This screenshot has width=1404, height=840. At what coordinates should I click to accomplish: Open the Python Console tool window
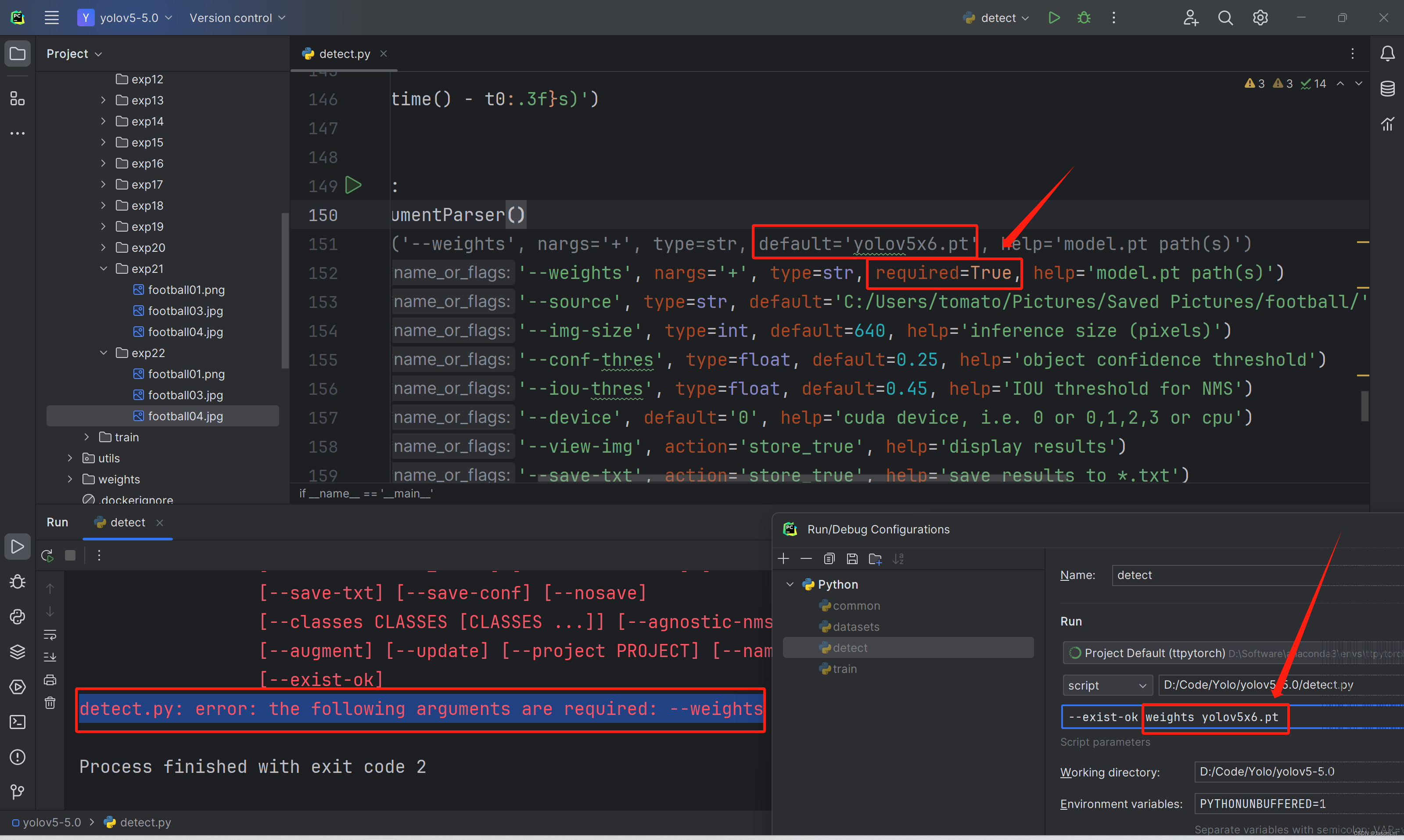[x=18, y=616]
